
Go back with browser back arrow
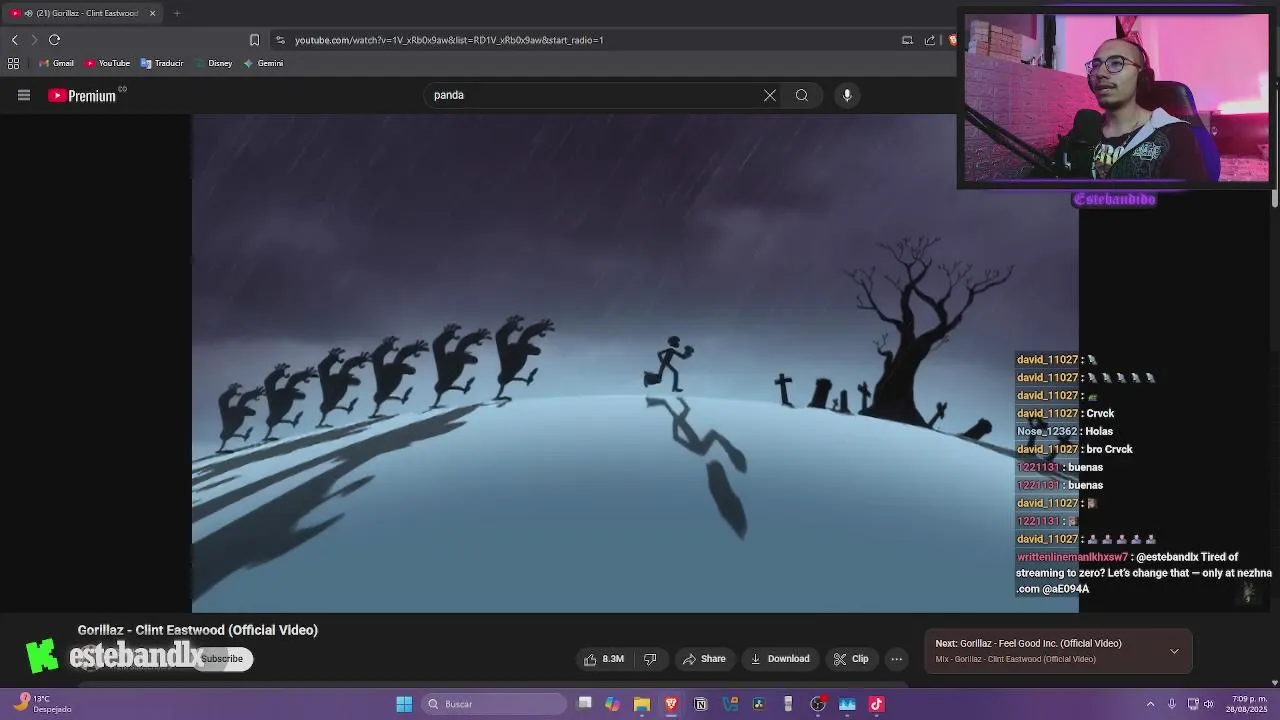pyautogui.click(x=14, y=40)
